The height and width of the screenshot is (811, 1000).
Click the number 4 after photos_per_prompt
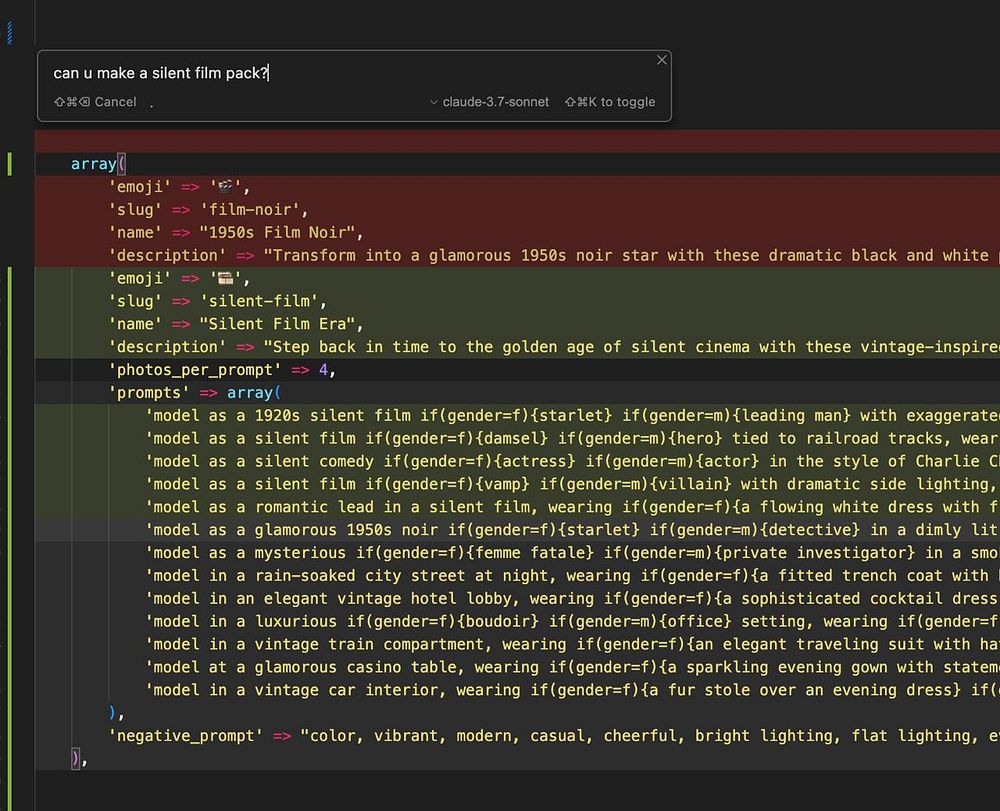323,370
